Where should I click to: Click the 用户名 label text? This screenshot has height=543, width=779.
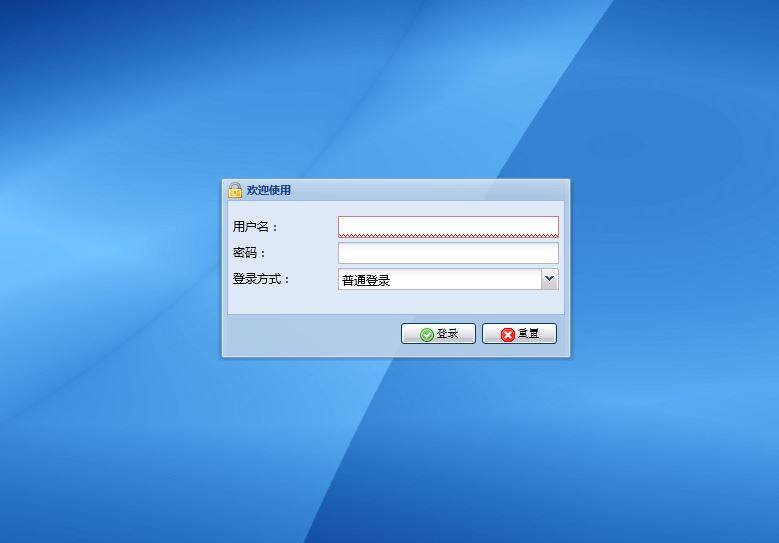tap(255, 227)
